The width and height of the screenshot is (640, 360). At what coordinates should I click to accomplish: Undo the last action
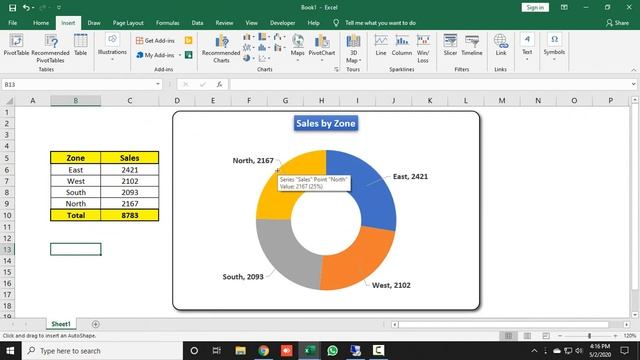click(x=26, y=7)
